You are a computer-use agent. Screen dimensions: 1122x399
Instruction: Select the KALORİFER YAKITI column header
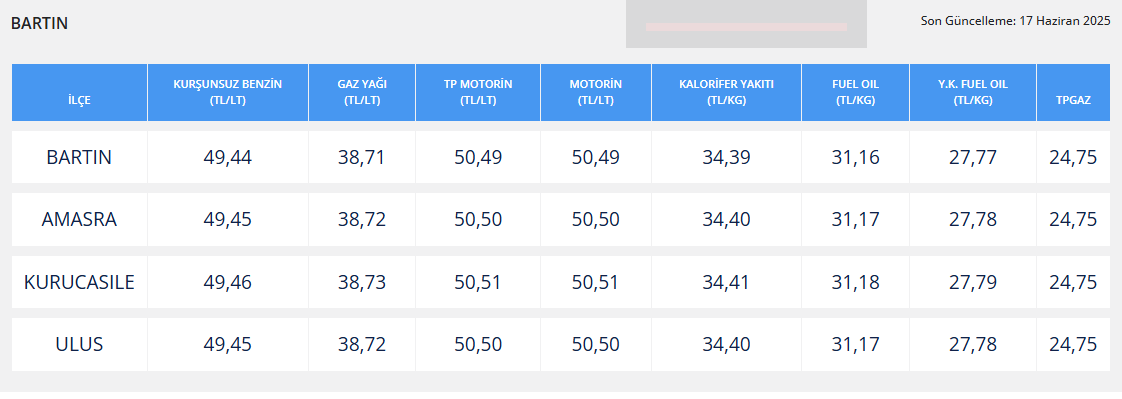(726, 92)
